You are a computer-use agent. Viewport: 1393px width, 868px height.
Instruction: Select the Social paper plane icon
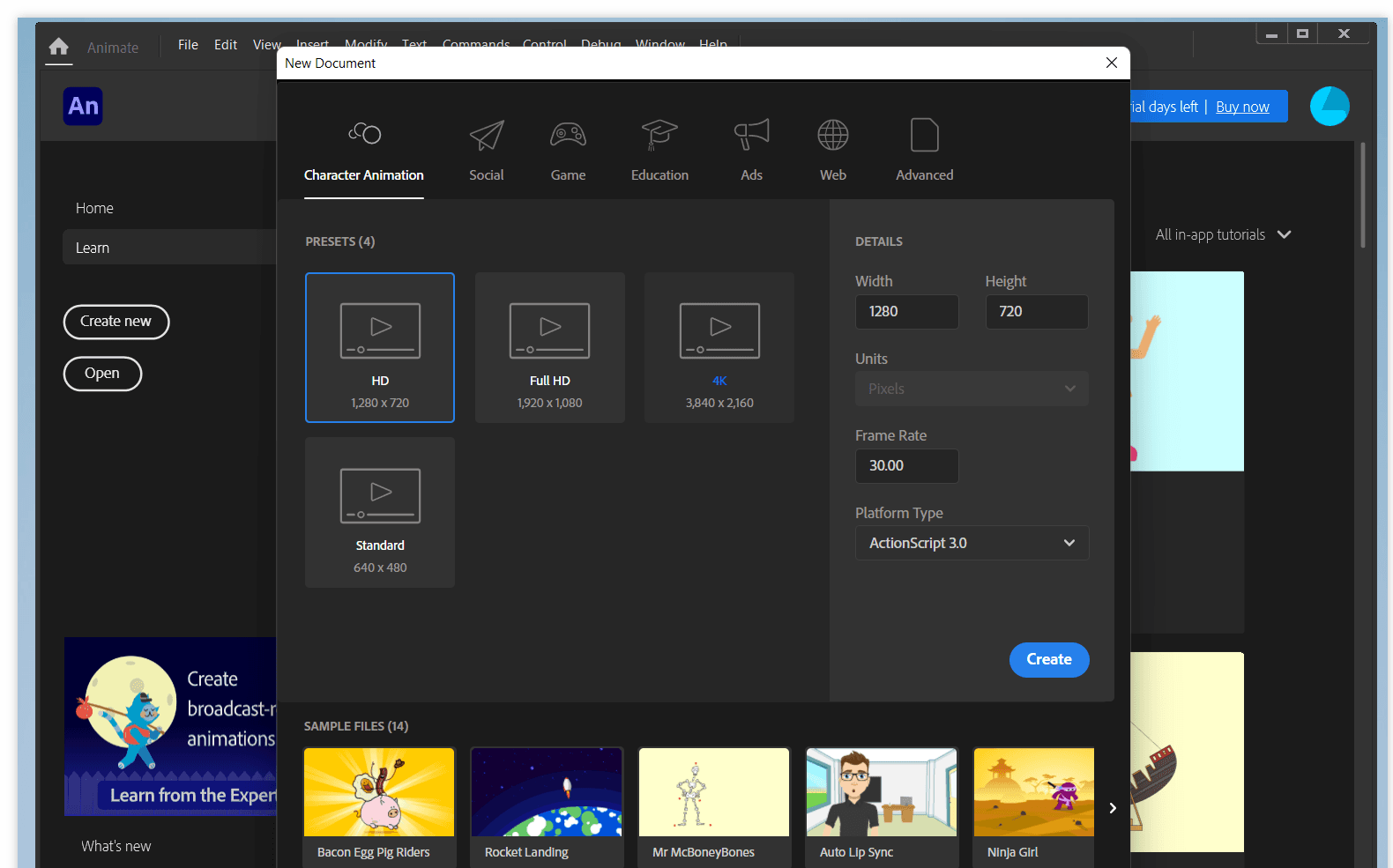(x=486, y=136)
